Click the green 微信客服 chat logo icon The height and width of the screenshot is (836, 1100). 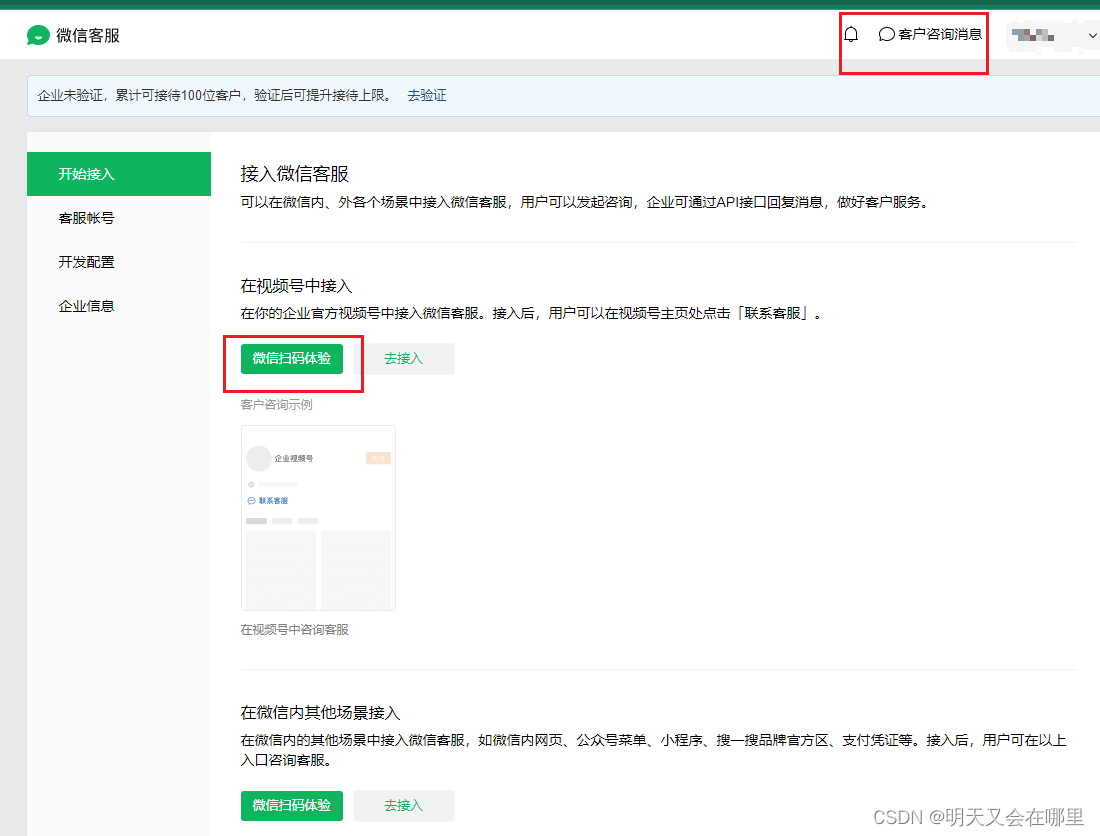pyautogui.click(x=38, y=35)
